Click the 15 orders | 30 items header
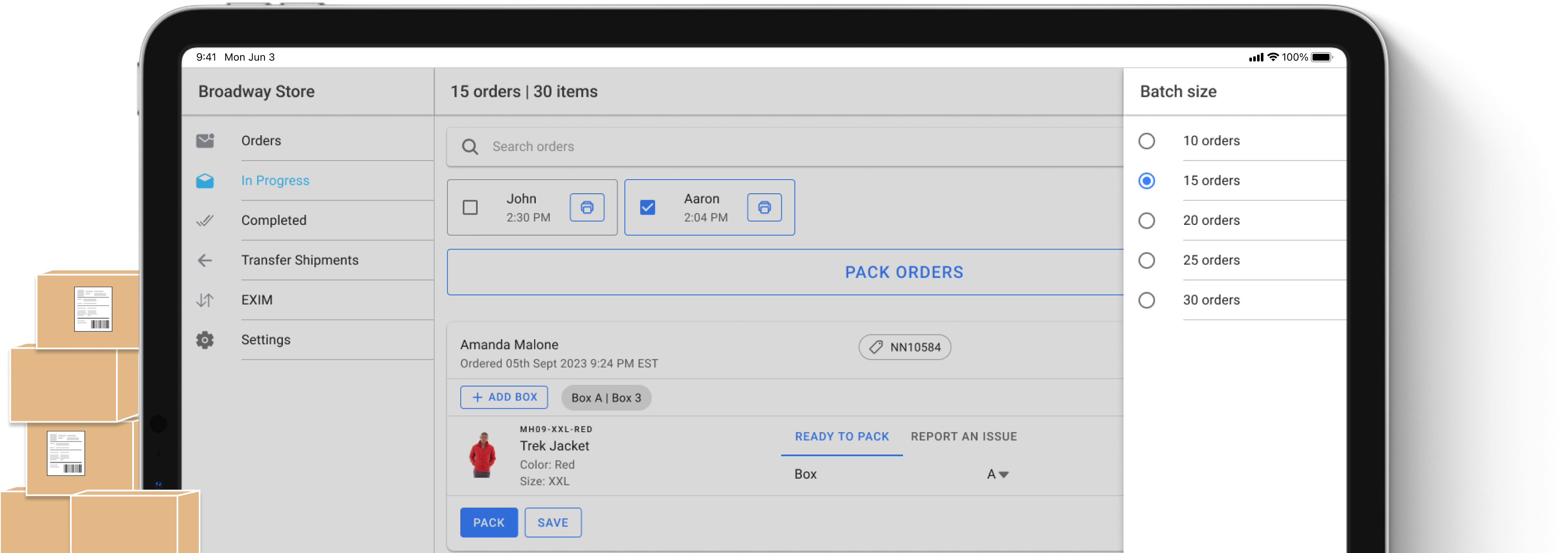 pyautogui.click(x=523, y=91)
